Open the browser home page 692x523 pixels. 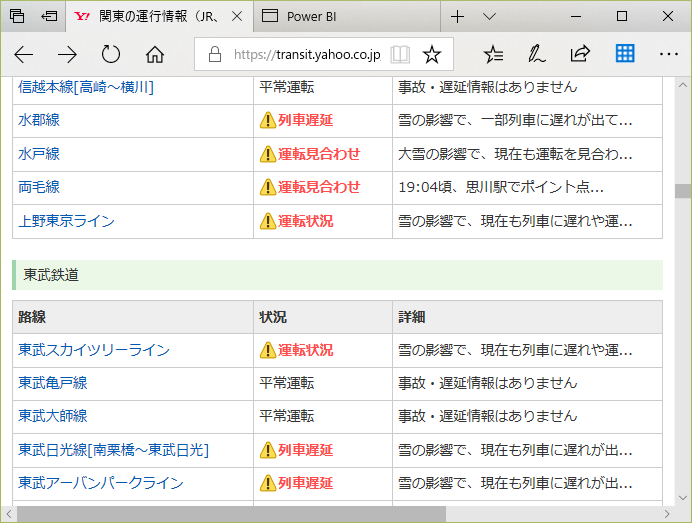coord(154,54)
